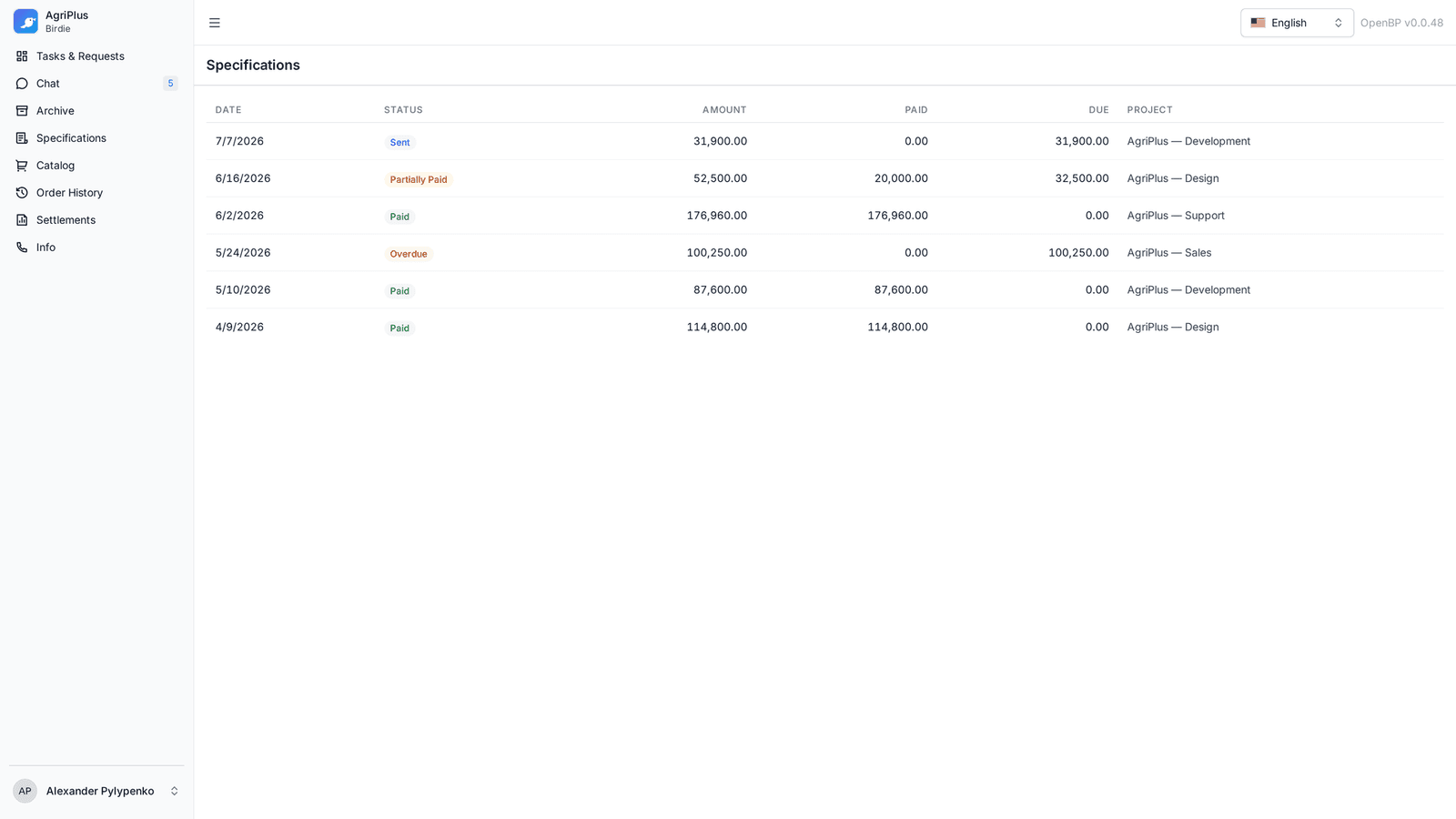Click AgriPlus — Sales project
1456x819 pixels.
coord(1169,253)
